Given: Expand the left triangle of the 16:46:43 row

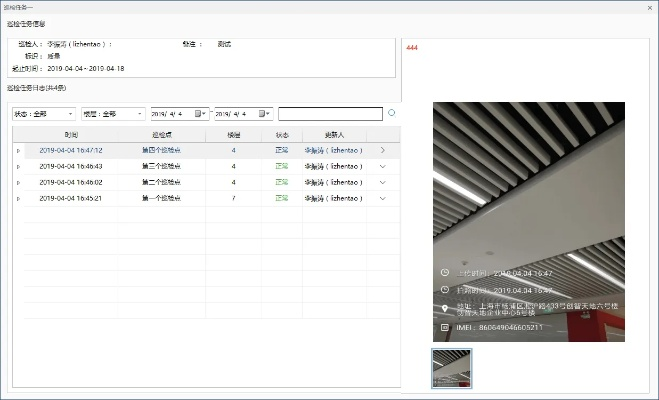Looking at the screenshot, I should [x=18, y=166].
